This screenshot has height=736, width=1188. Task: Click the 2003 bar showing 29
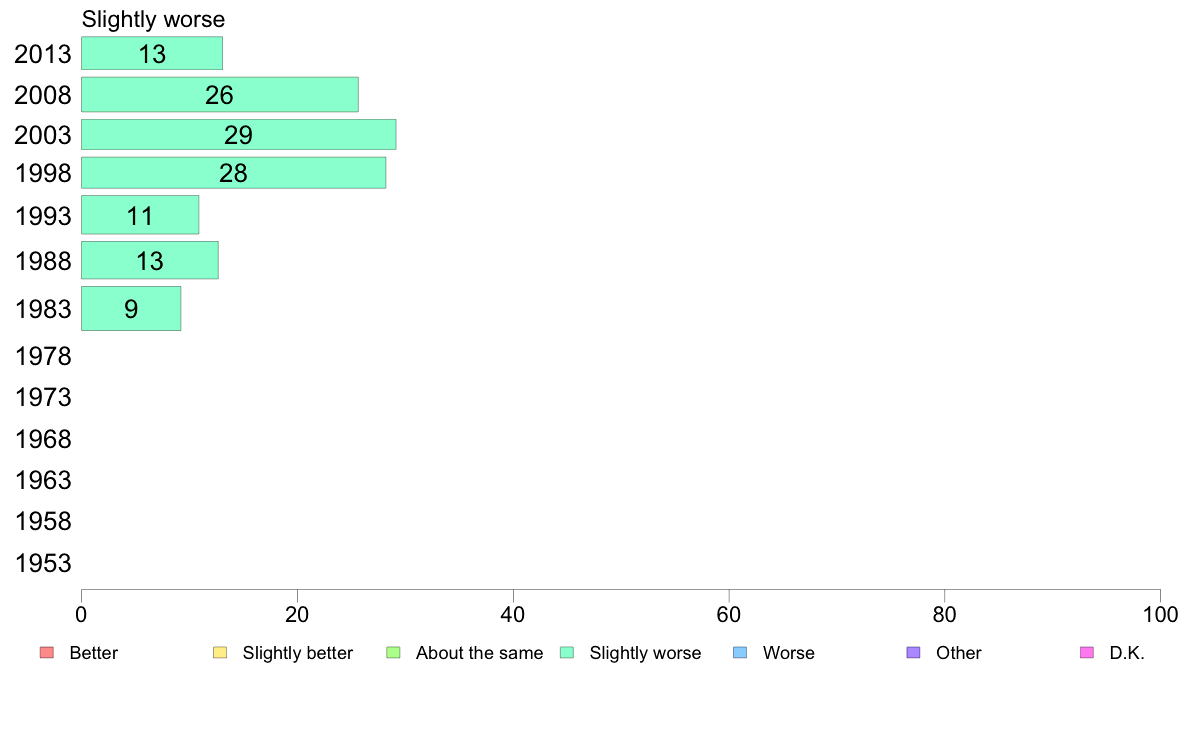tap(239, 134)
